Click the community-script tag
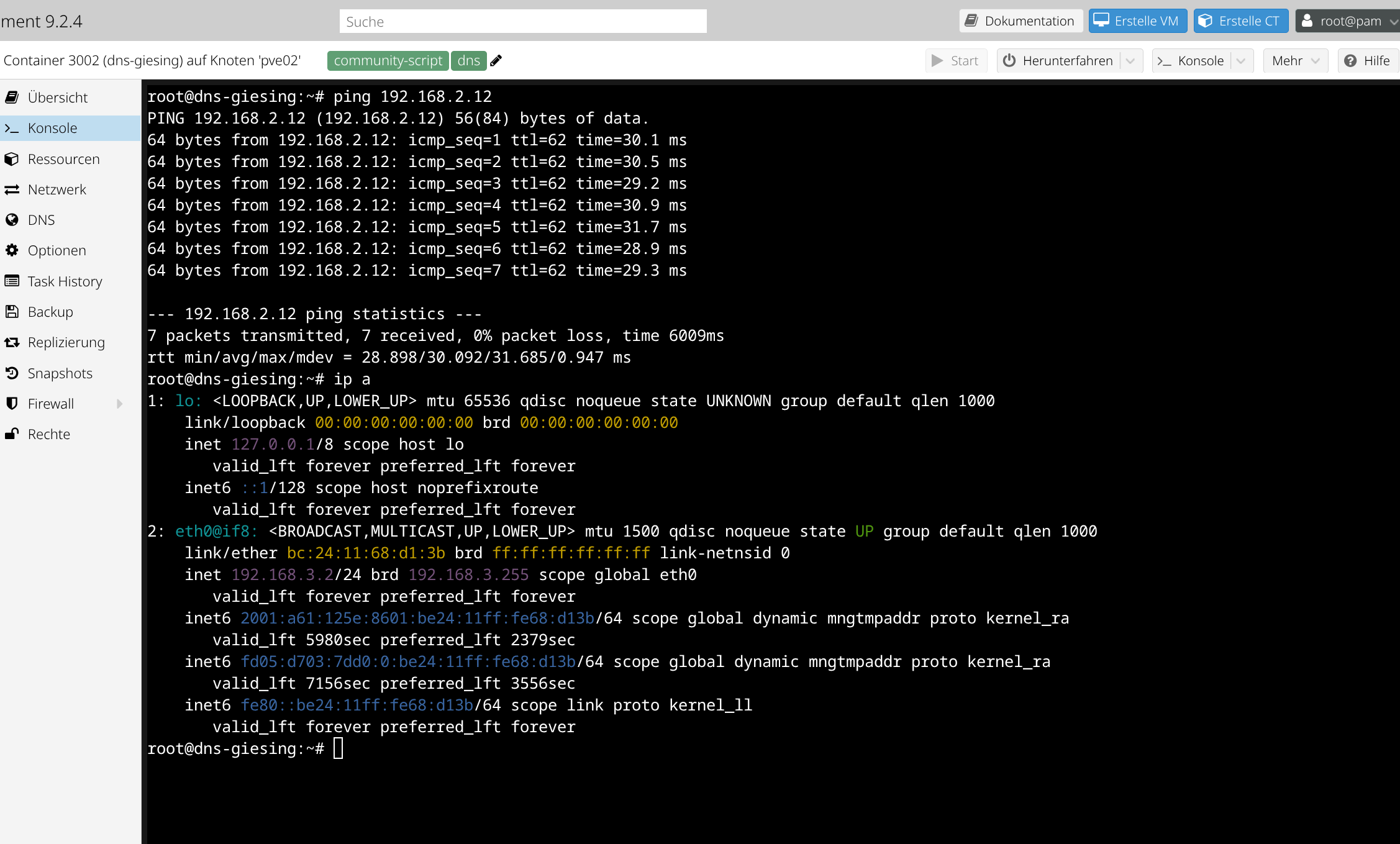Image resolution: width=1400 pixels, height=844 pixels. [388, 60]
